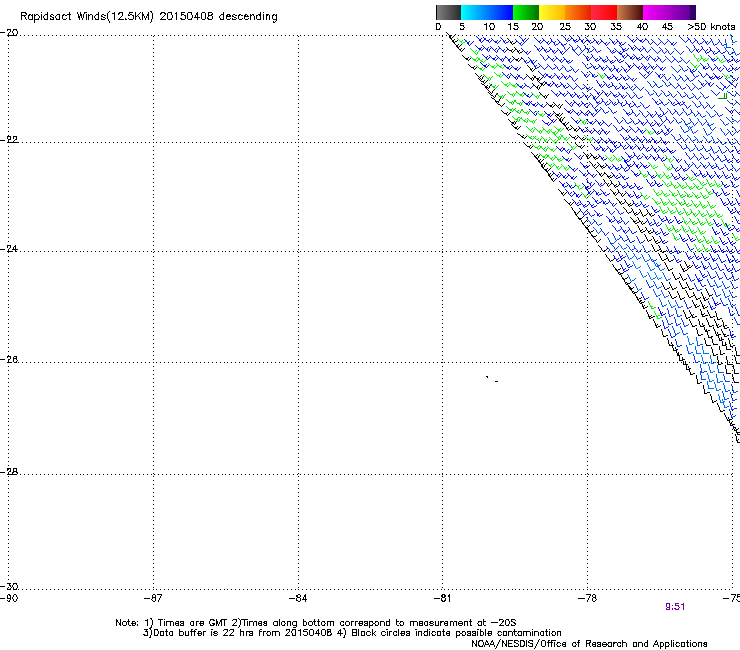Select the dark purple >50 knots band

click(x=692, y=12)
